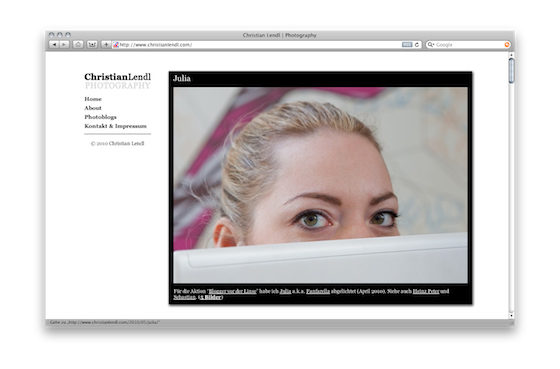Open the search magnifier dropdown
560x369 pixels.
[x=431, y=45]
